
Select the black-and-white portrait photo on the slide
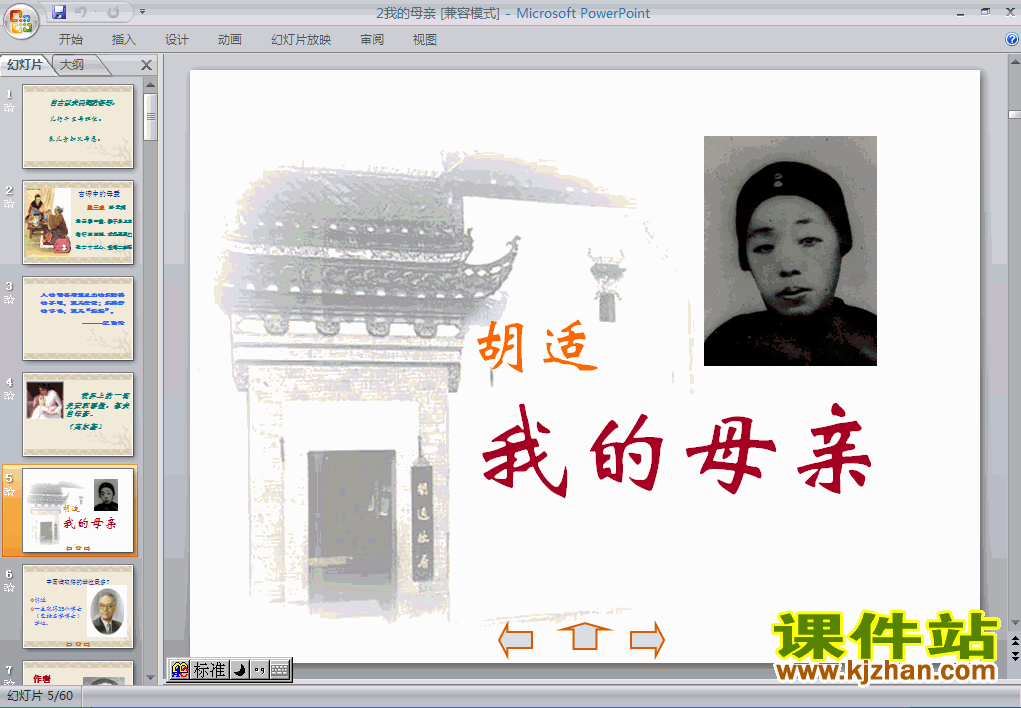tap(790, 251)
